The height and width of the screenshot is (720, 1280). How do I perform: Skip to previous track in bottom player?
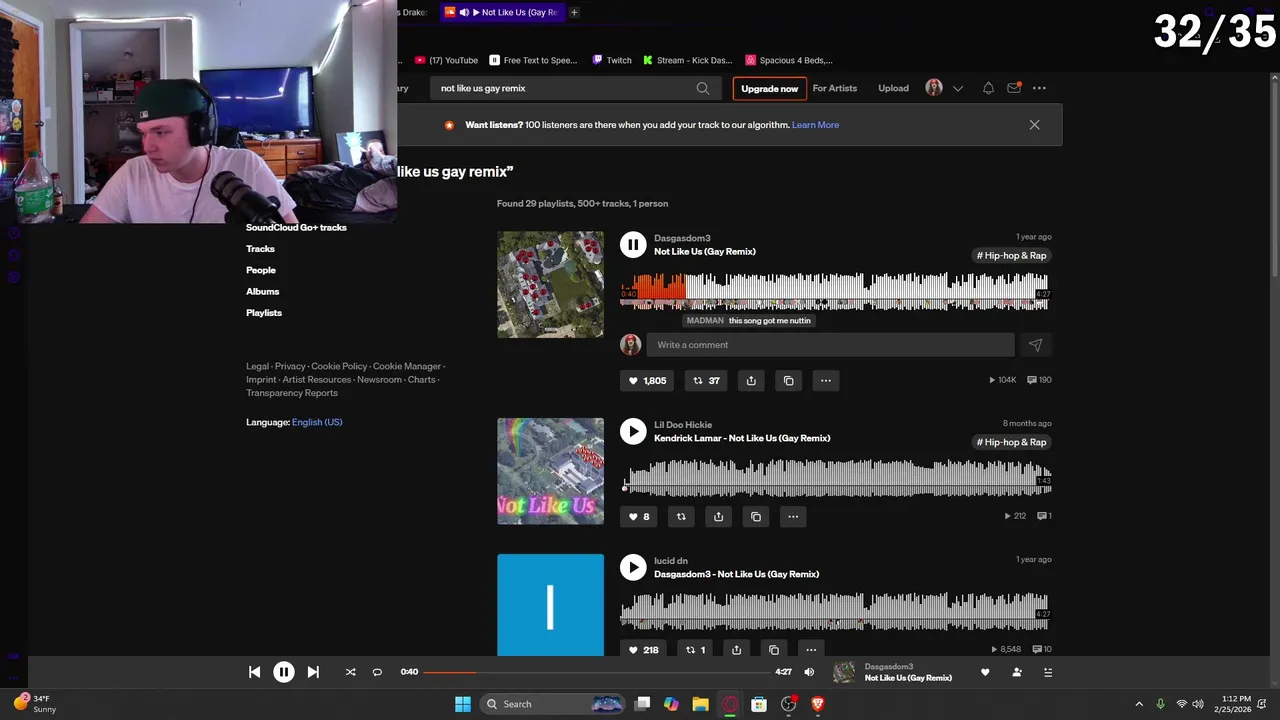[x=254, y=672]
